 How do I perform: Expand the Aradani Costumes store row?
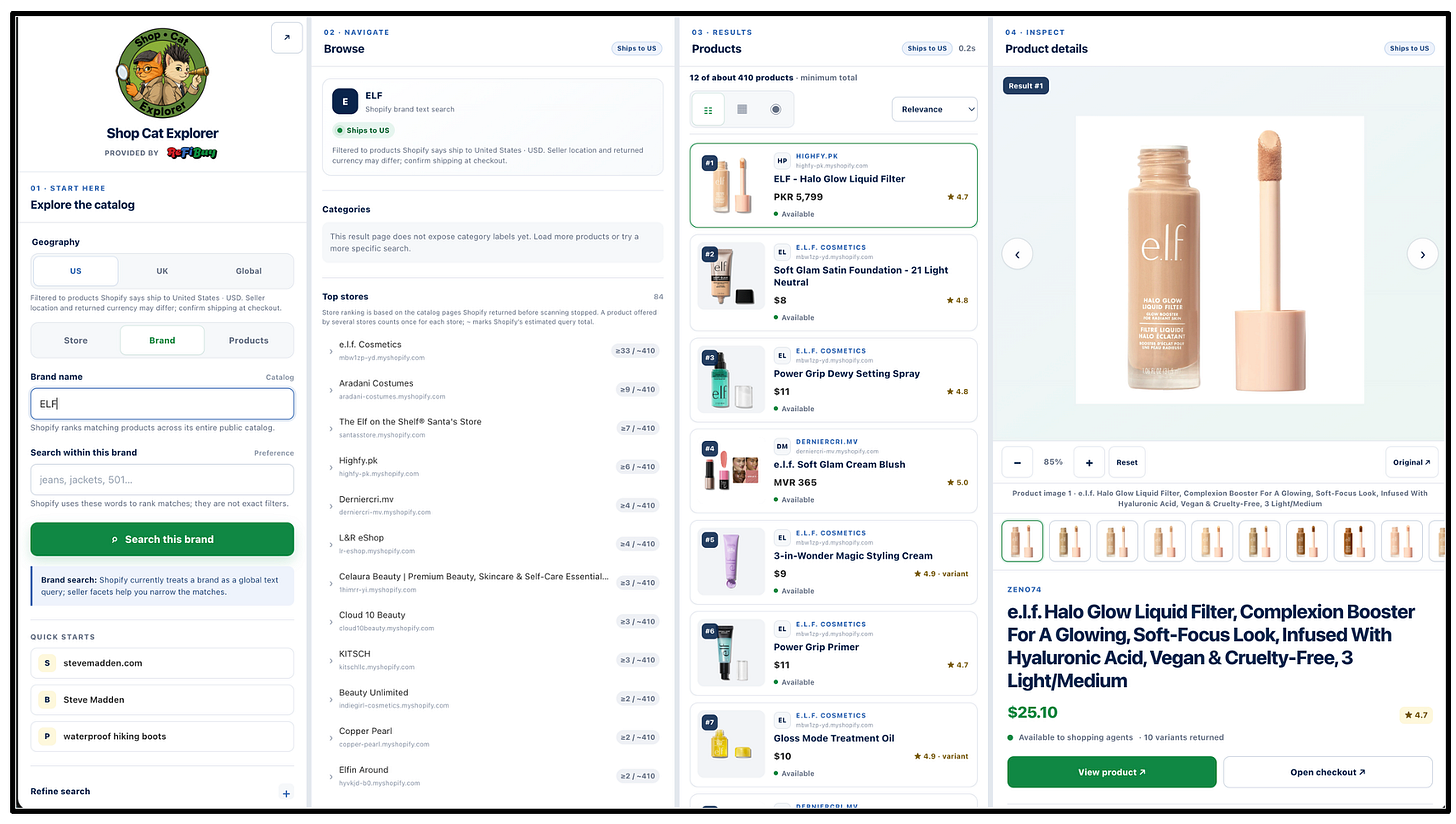coord(493,389)
